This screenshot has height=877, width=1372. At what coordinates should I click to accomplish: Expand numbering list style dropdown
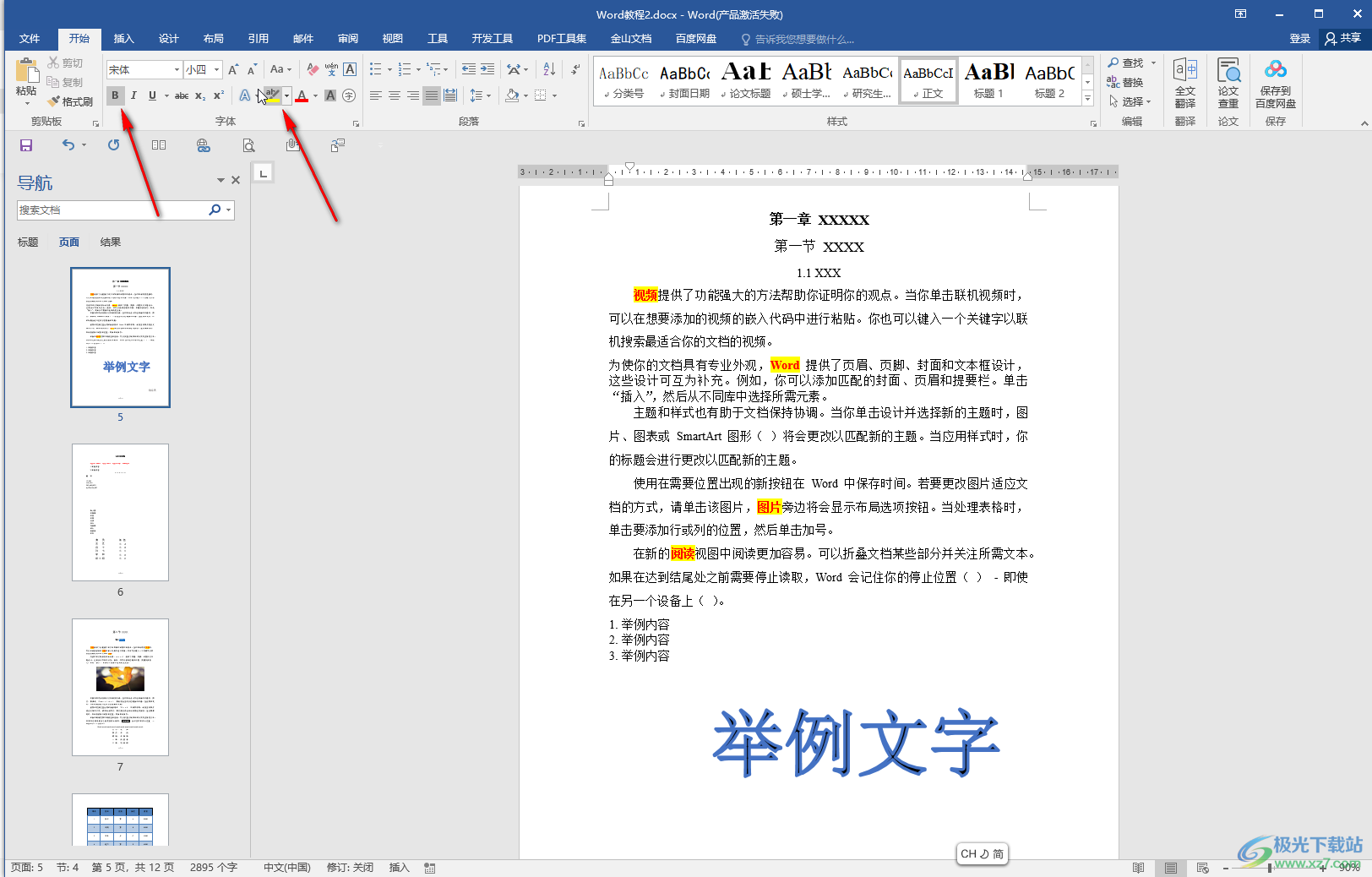tap(418, 69)
